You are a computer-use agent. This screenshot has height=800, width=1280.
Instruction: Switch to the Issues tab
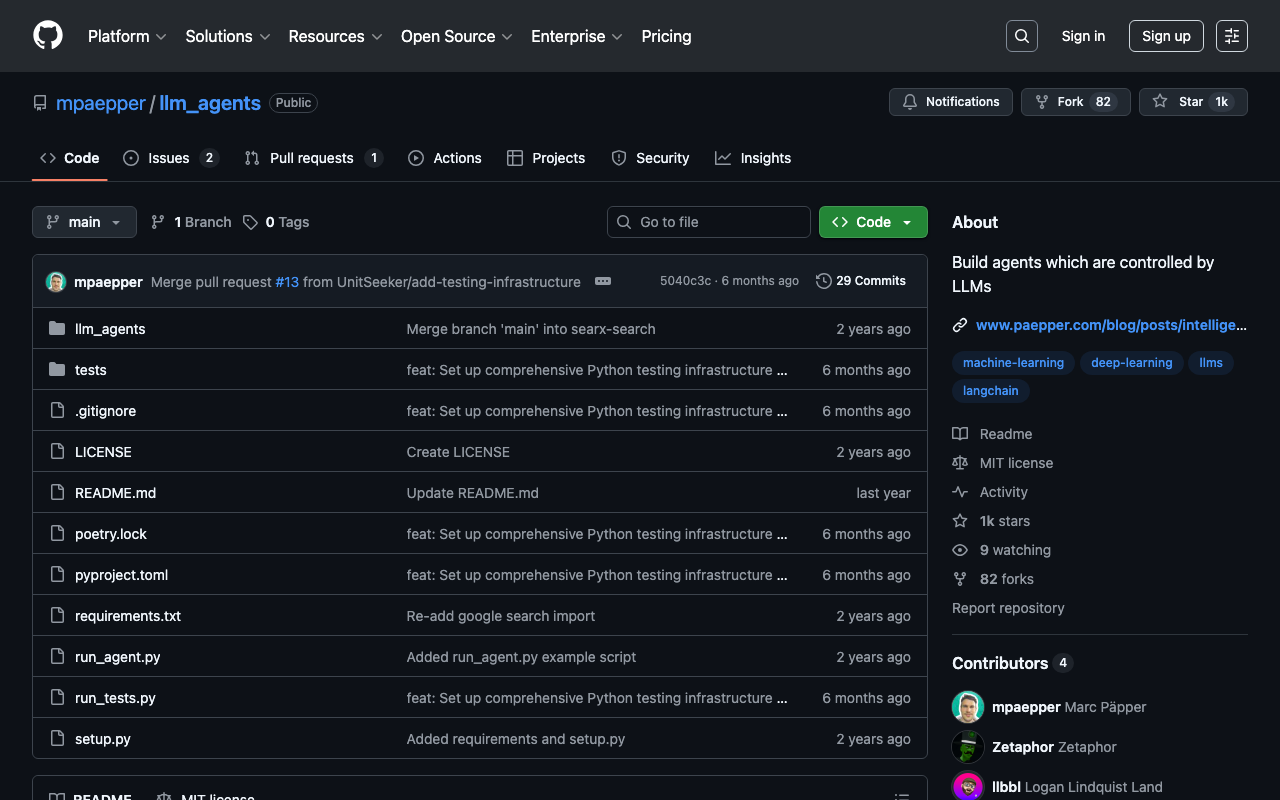[169, 158]
